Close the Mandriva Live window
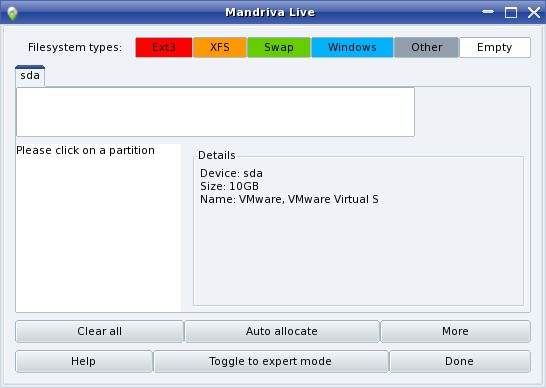 tap(533, 13)
